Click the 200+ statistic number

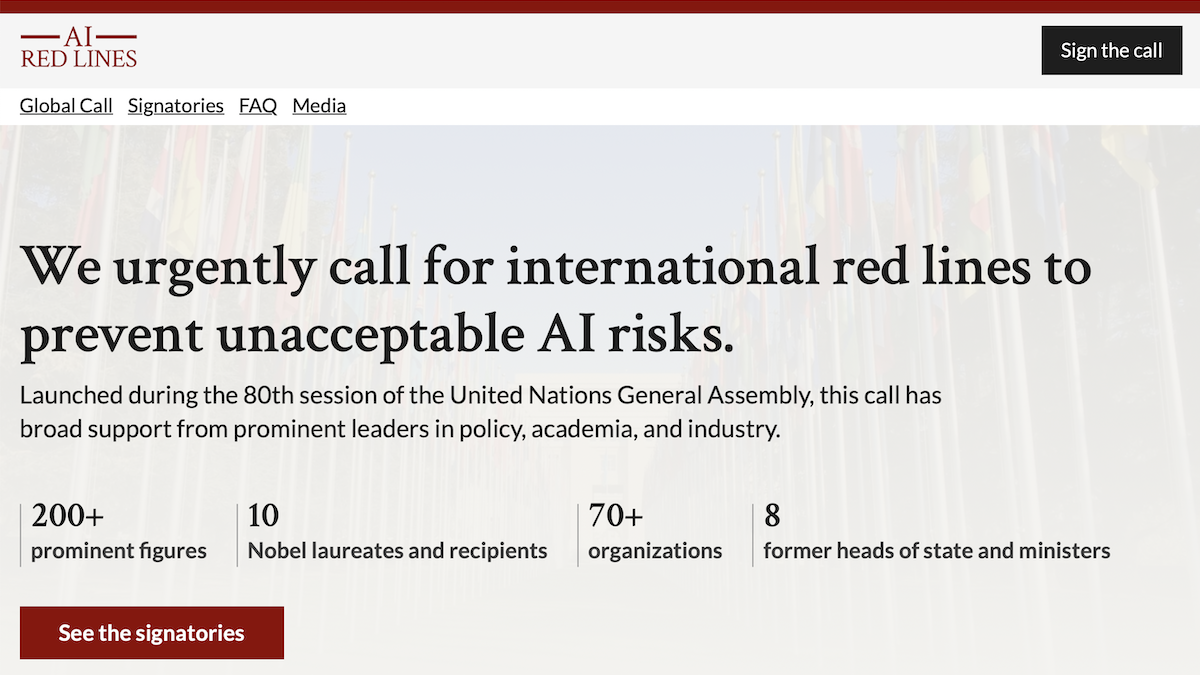coord(68,516)
